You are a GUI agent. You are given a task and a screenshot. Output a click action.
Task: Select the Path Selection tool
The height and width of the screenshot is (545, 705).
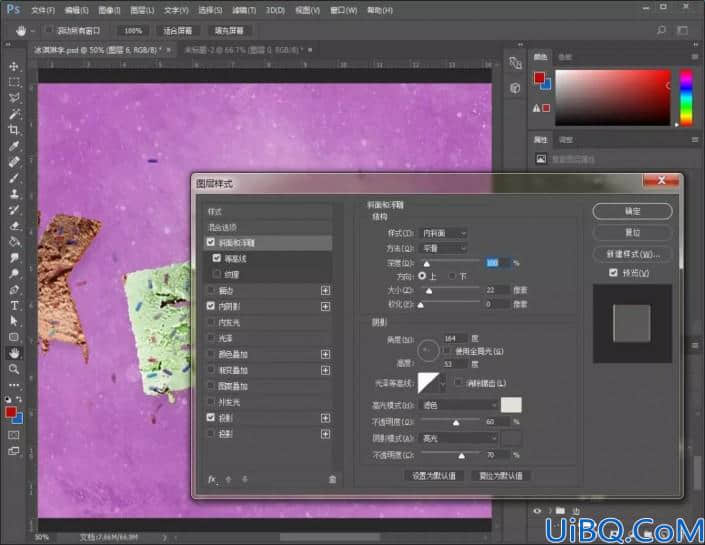[x=14, y=321]
